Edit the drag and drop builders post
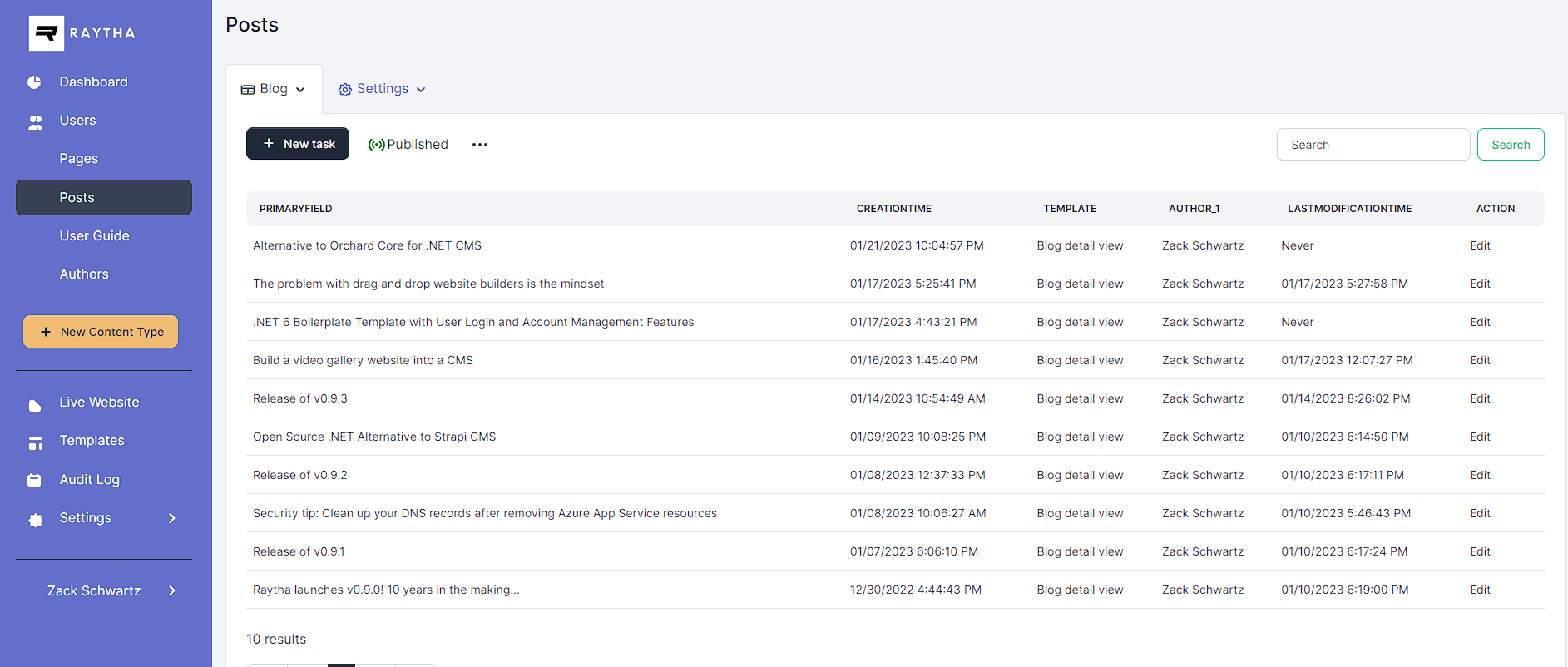 click(1480, 284)
